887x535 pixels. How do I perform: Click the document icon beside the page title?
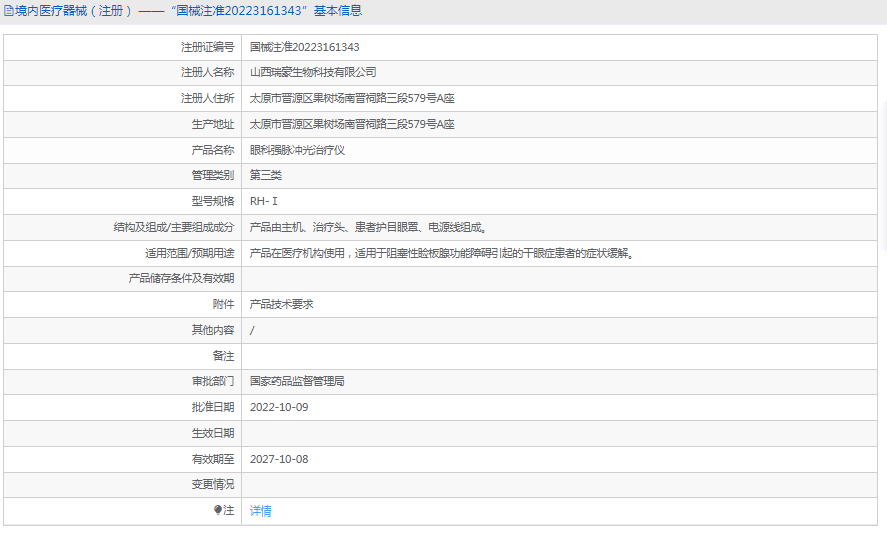8,11
